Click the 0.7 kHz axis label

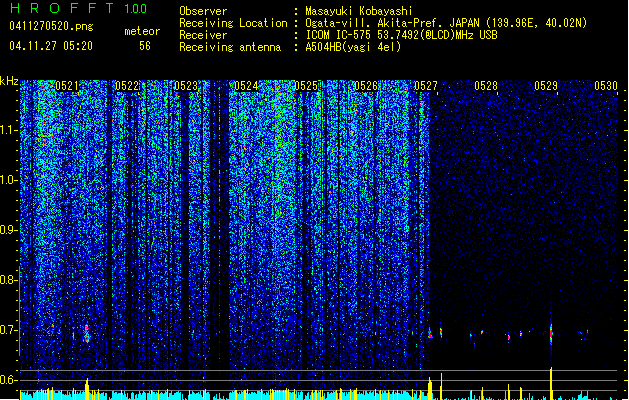pyautogui.click(x=8, y=330)
